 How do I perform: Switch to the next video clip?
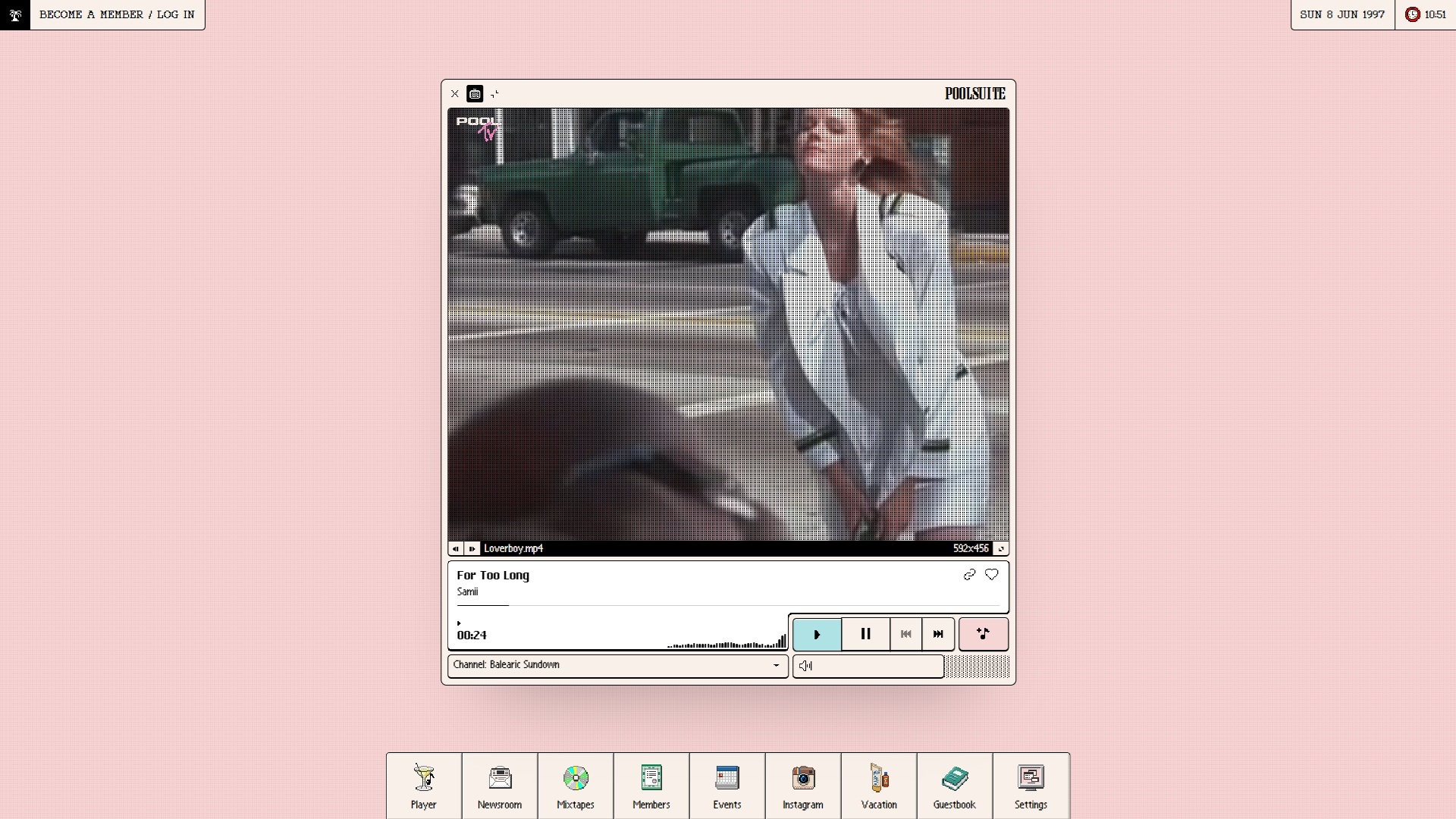[472, 548]
